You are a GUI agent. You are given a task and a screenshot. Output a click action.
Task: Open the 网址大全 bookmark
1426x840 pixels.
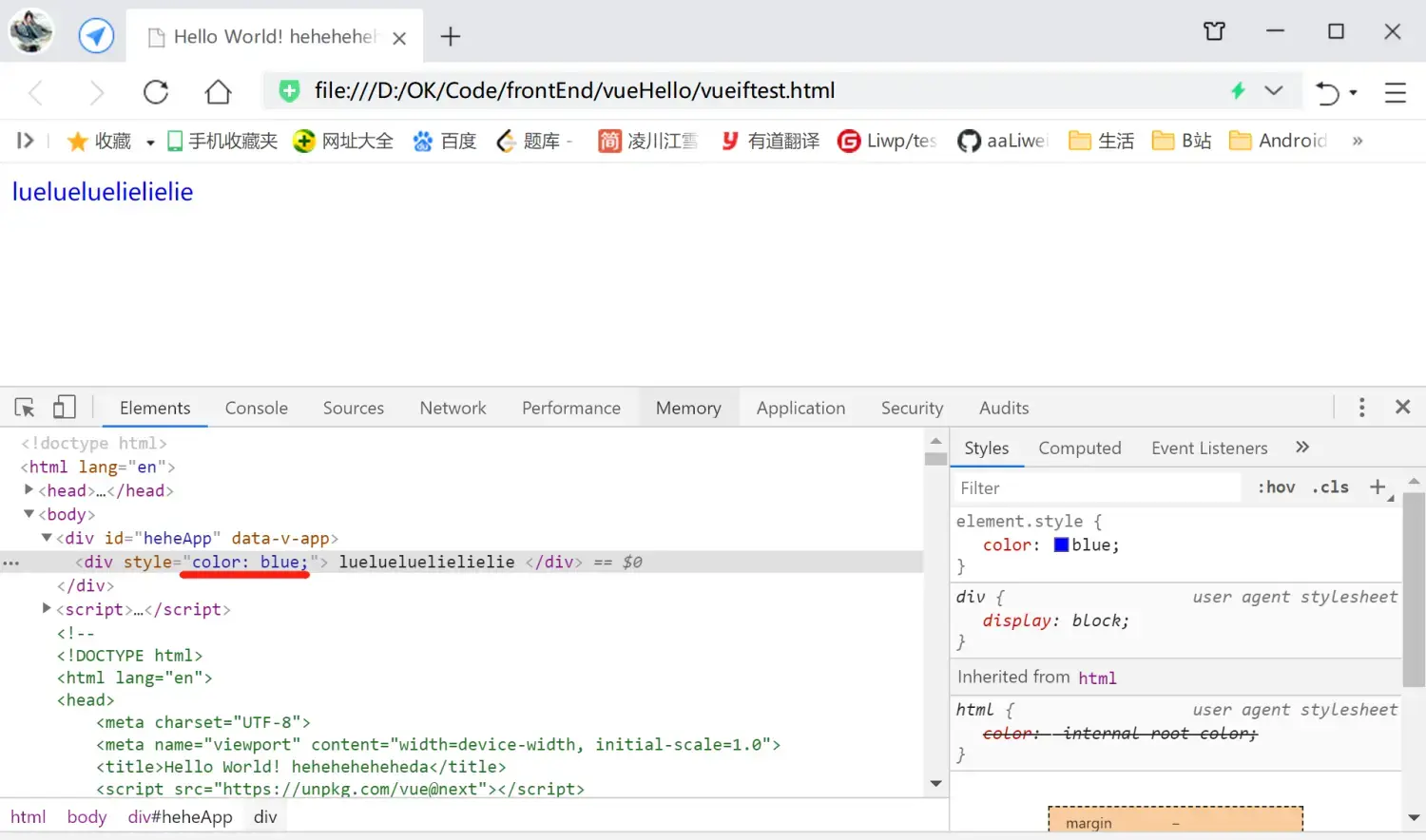click(x=343, y=141)
